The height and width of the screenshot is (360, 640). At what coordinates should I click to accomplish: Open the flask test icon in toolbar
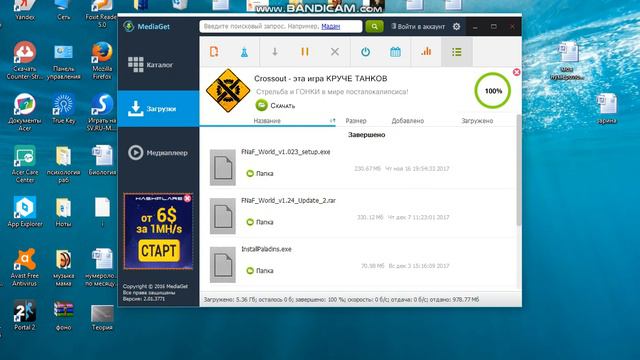click(x=244, y=52)
